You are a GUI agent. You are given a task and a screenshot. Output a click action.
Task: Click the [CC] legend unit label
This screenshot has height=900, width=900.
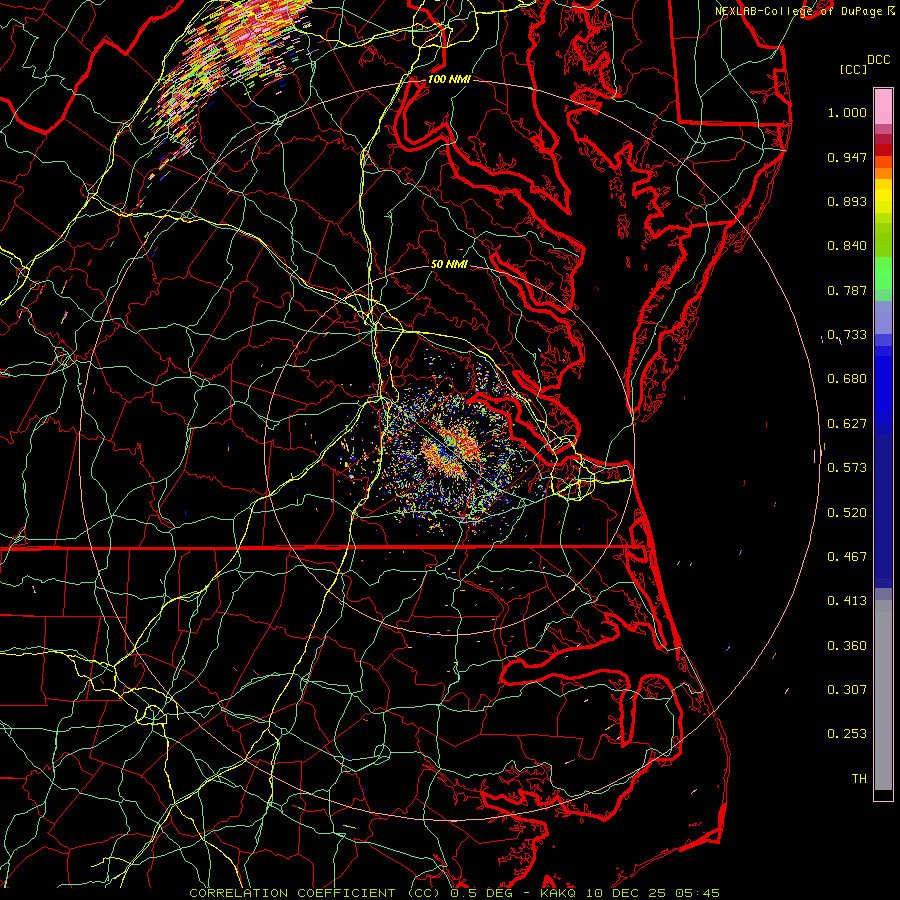(x=854, y=69)
